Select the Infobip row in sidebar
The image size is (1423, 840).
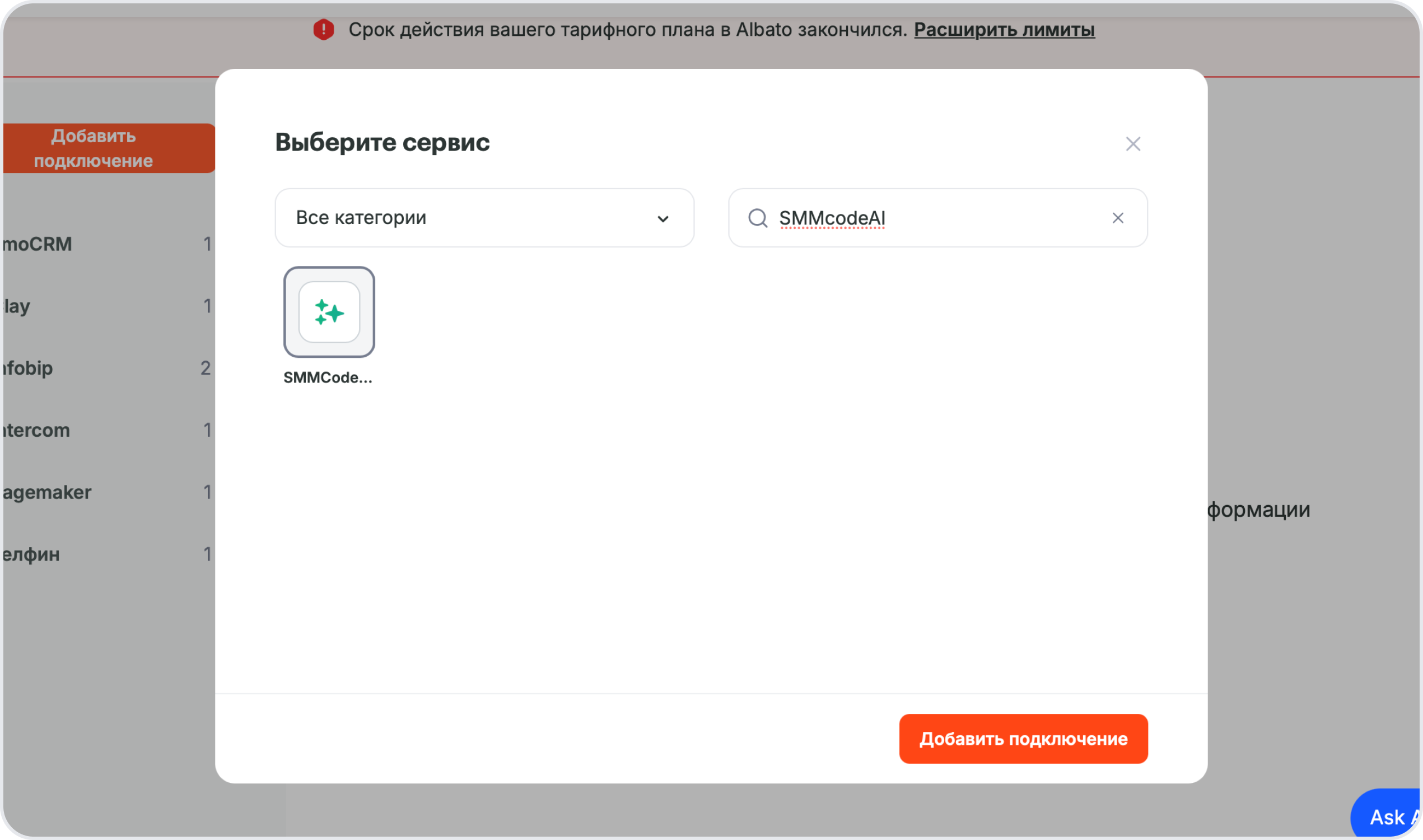tap(108, 368)
